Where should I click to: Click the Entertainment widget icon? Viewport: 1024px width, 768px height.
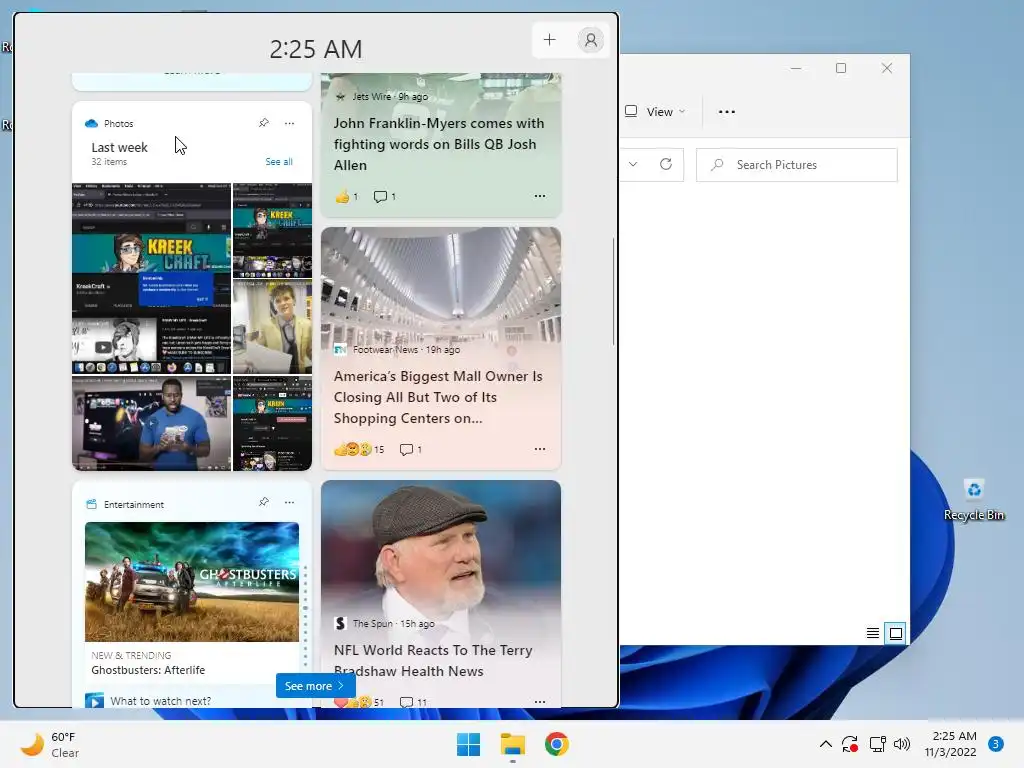(x=91, y=504)
